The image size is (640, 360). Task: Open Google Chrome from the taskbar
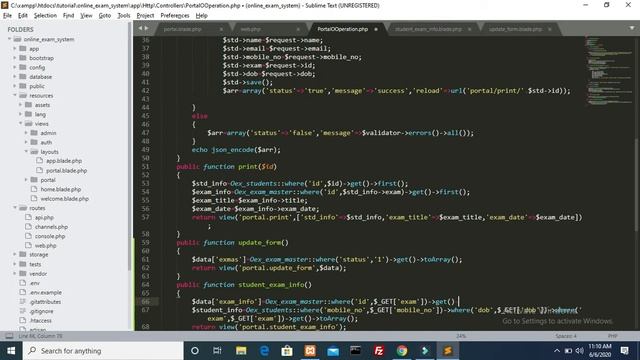pyautogui.click(x=402, y=351)
